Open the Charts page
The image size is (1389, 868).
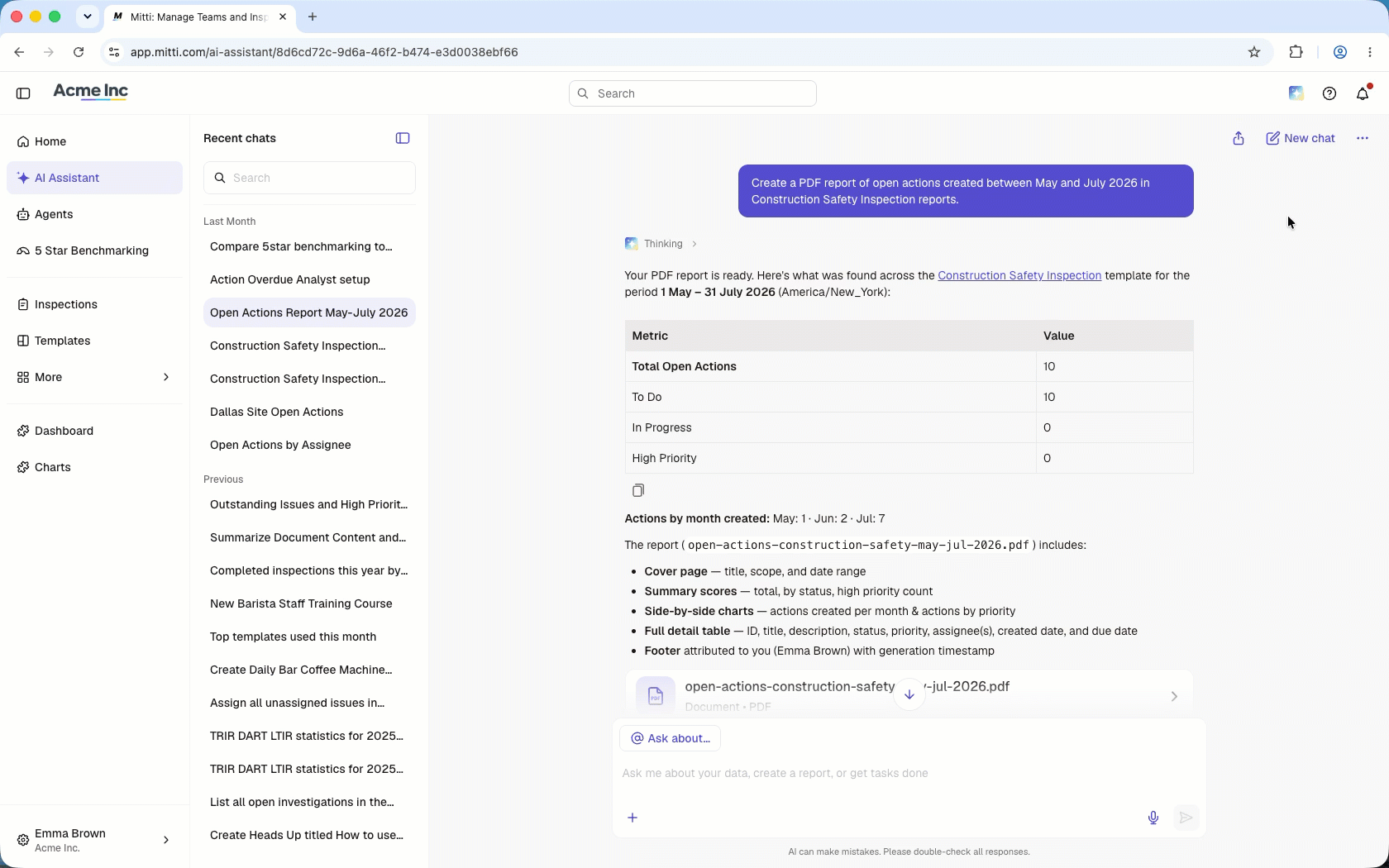click(x=94, y=467)
